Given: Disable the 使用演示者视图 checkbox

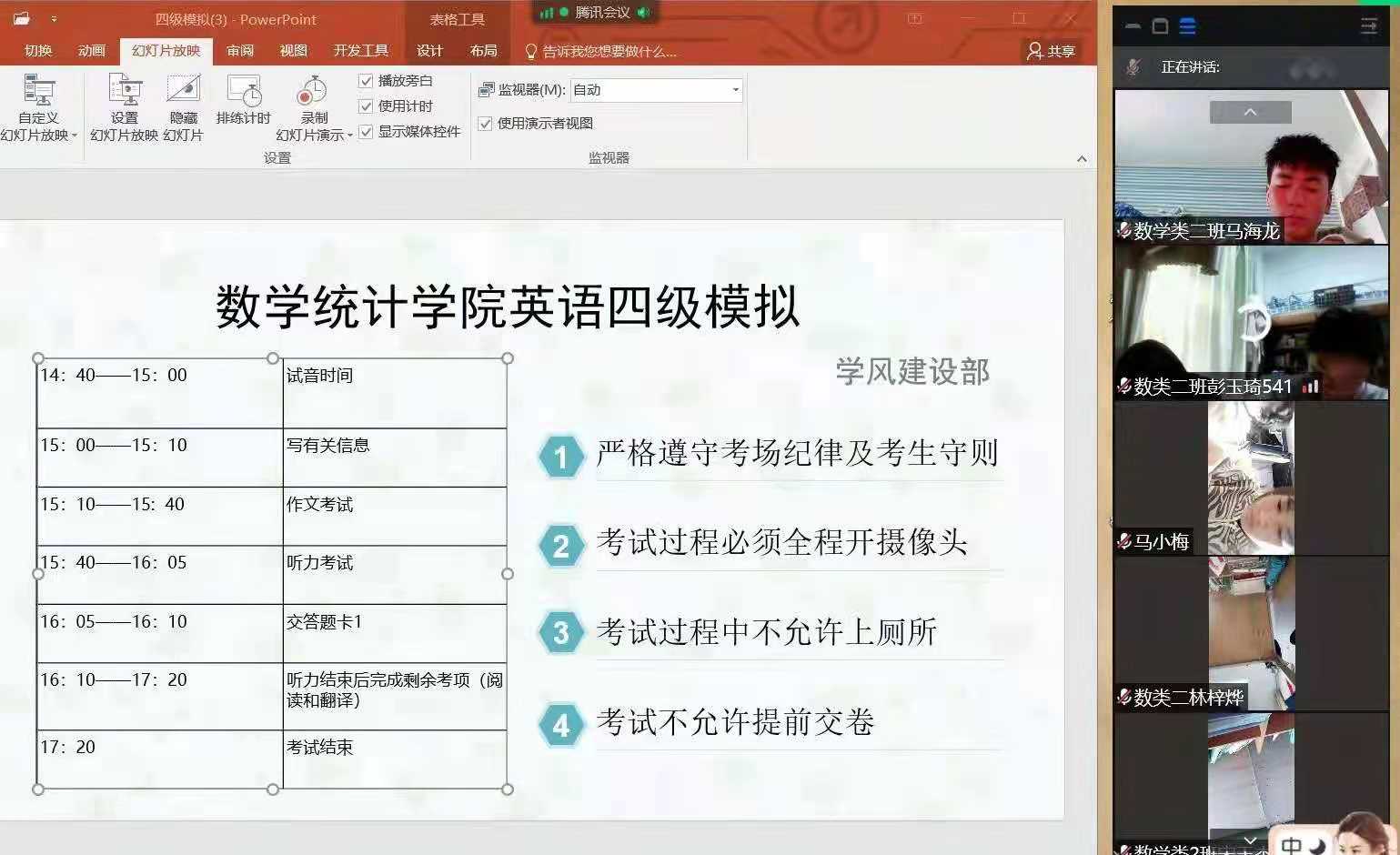Looking at the screenshot, I should [486, 124].
